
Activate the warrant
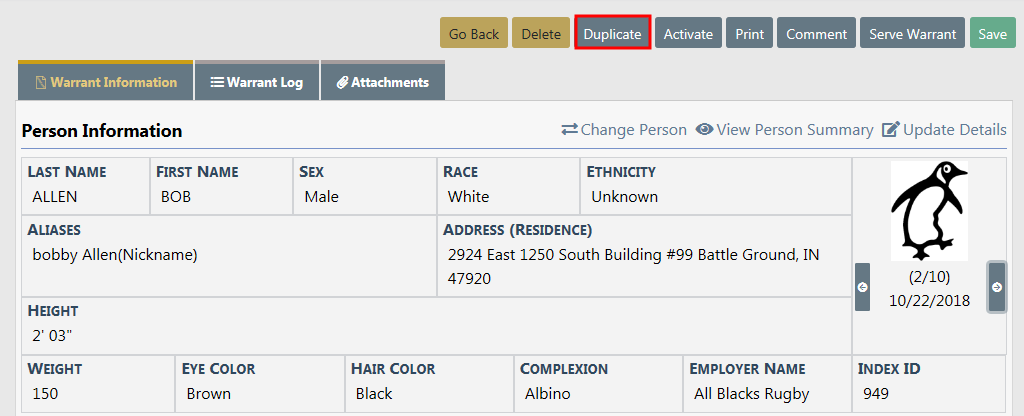688,34
